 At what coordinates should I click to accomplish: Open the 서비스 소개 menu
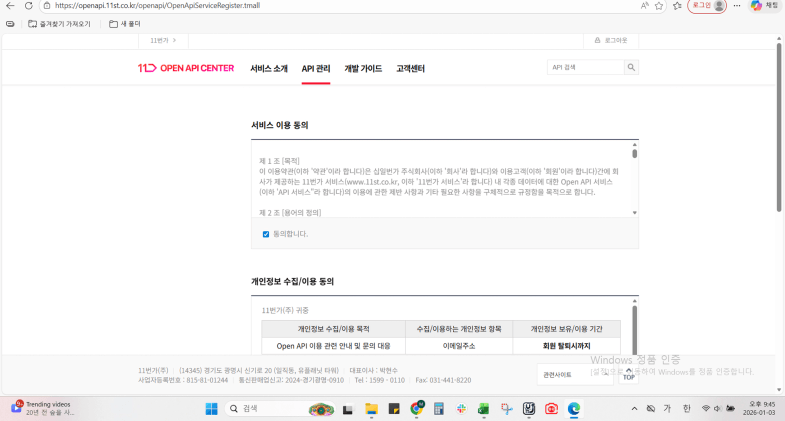pos(269,69)
